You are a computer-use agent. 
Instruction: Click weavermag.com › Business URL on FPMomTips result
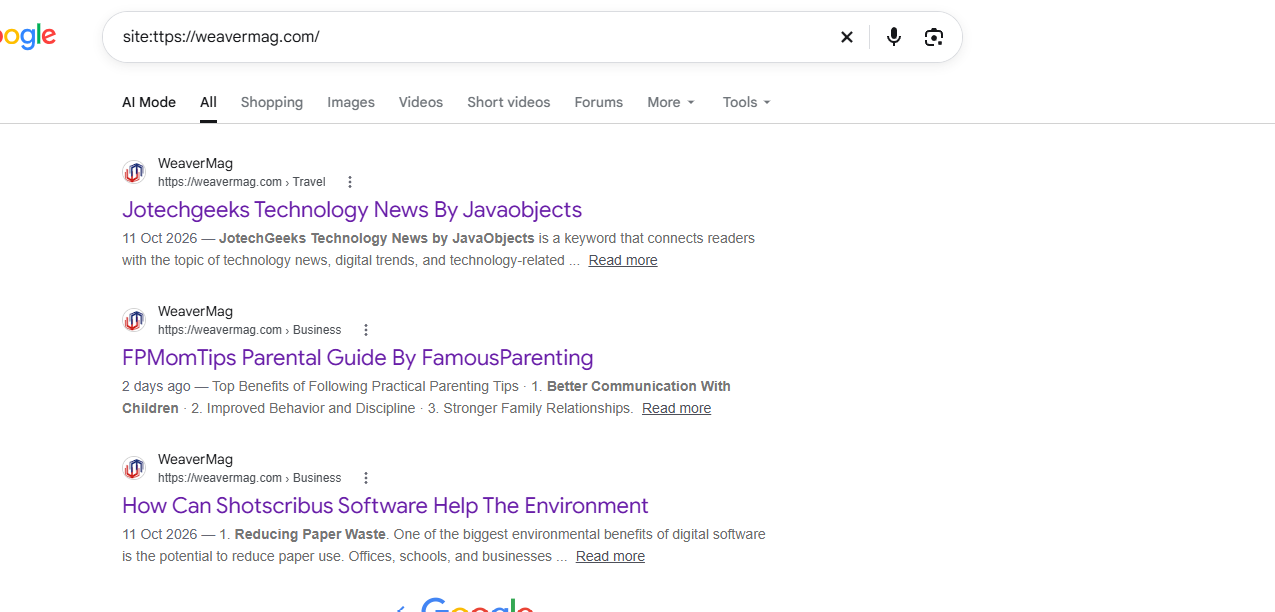[250, 330]
